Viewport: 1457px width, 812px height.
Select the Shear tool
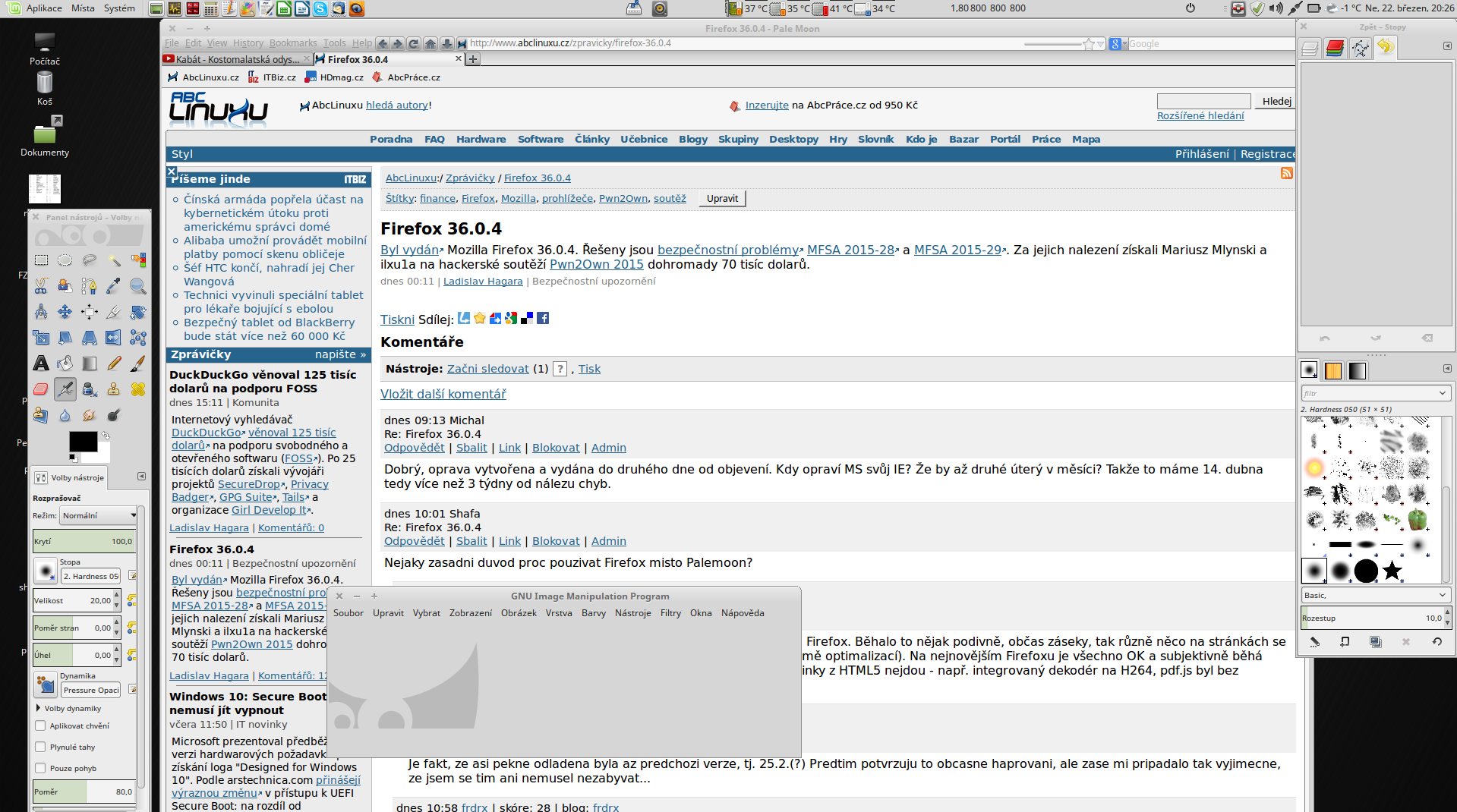pyautogui.click(x=65, y=338)
